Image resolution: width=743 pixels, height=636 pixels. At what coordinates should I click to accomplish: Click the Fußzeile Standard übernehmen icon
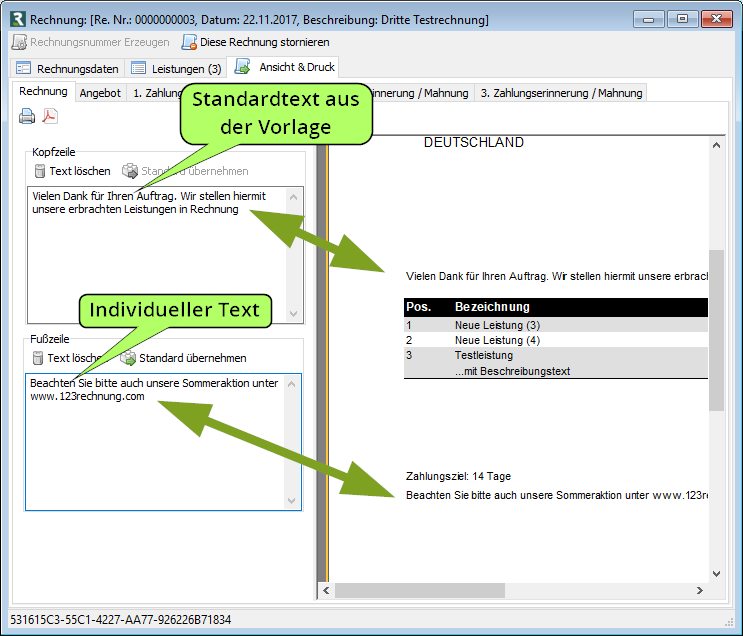(x=128, y=358)
